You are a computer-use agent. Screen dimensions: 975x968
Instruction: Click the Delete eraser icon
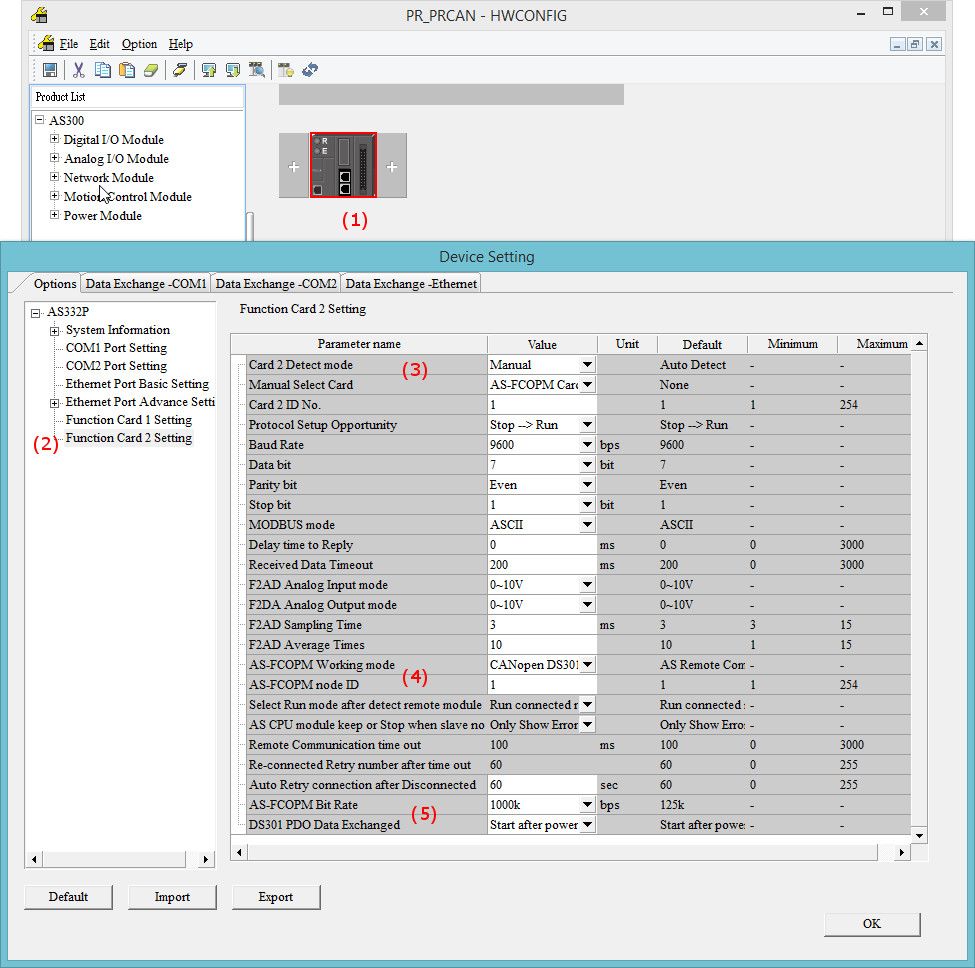[x=151, y=70]
